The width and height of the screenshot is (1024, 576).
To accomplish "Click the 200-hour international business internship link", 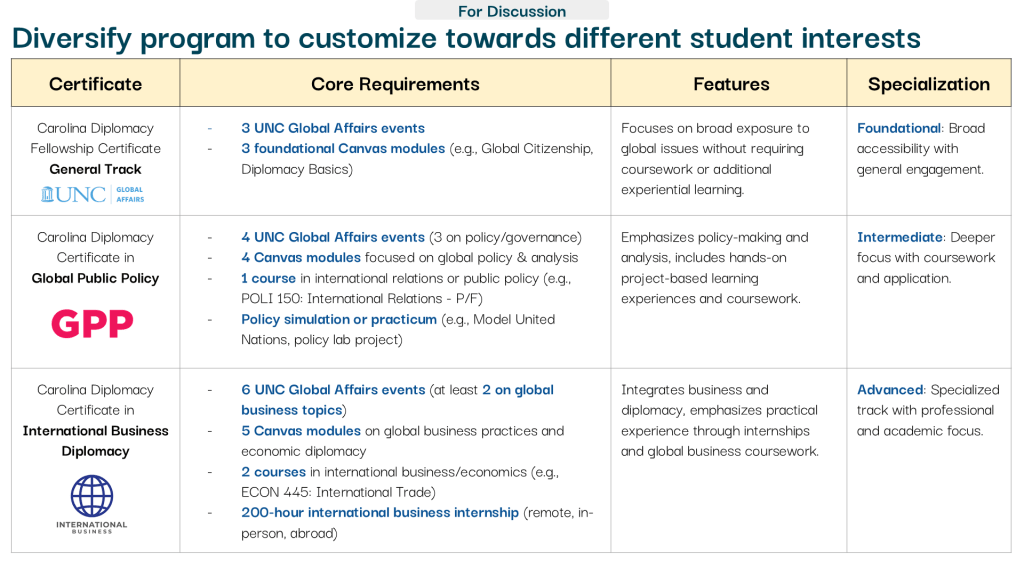I will [379, 513].
